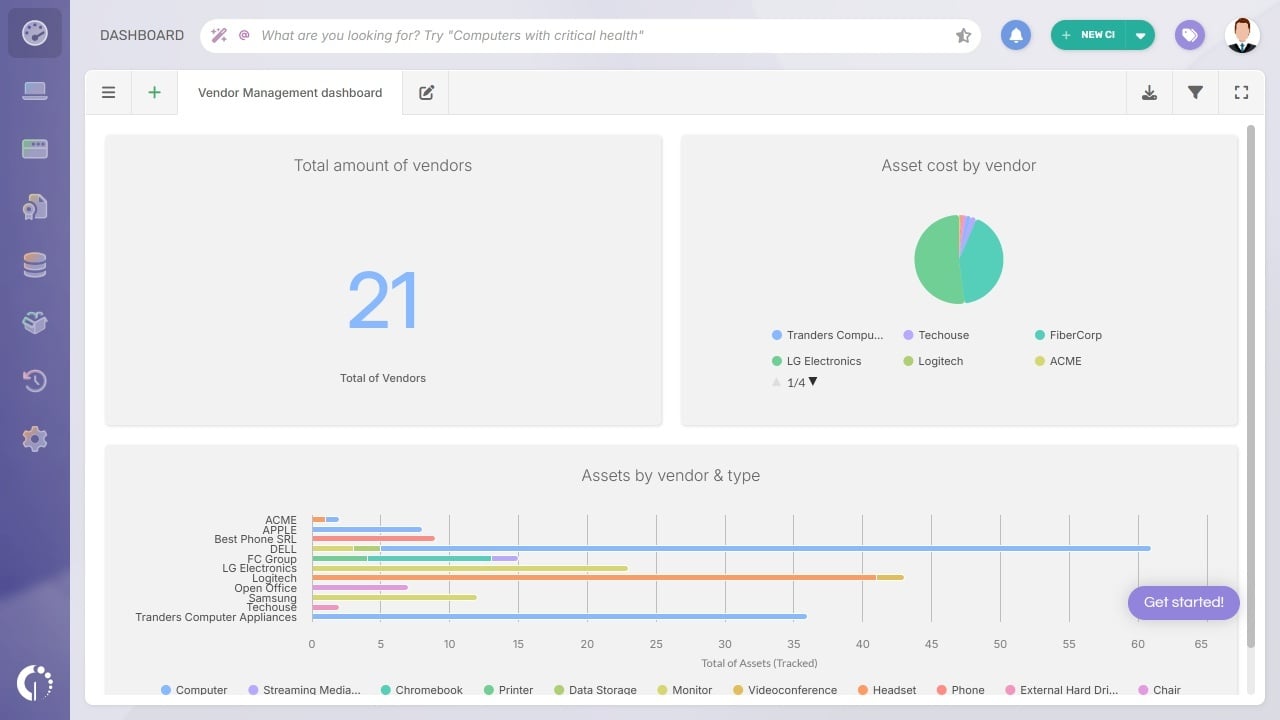Viewport: 1280px width, 720px height.
Task: Click inside the search field at the top
Action: [x=600, y=35]
